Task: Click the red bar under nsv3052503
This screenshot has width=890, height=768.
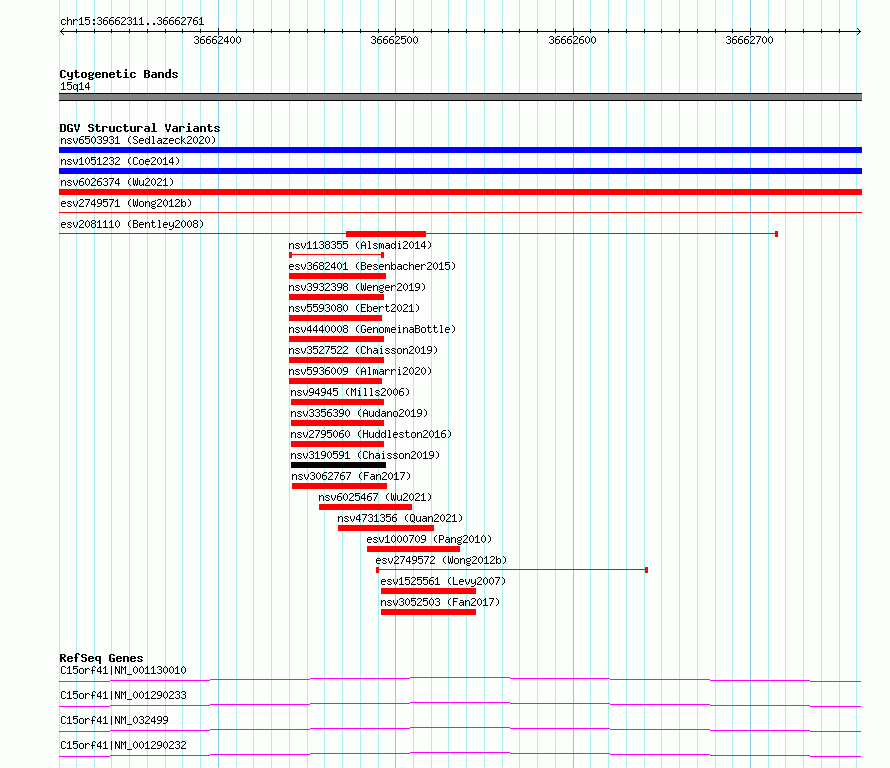Action: [x=429, y=612]
